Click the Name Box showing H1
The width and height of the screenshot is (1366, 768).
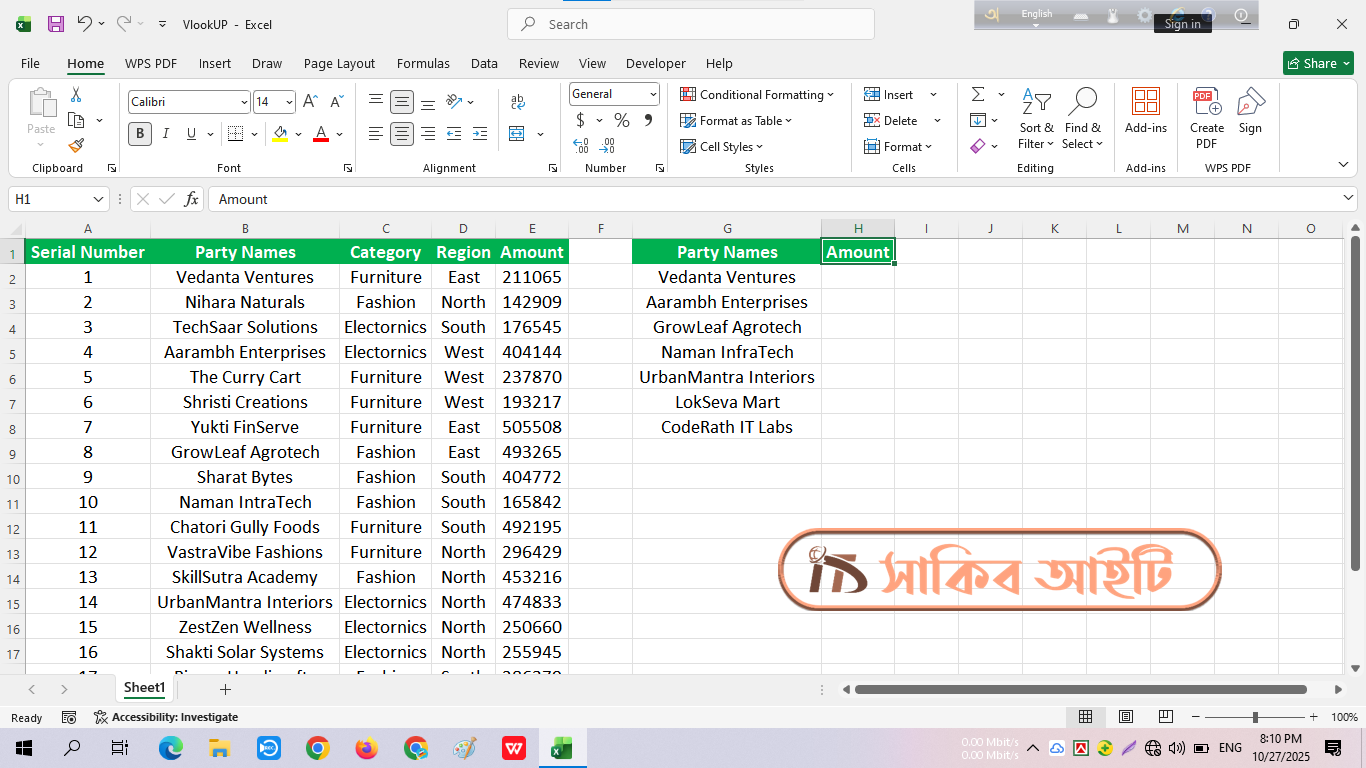pos(48,199)
